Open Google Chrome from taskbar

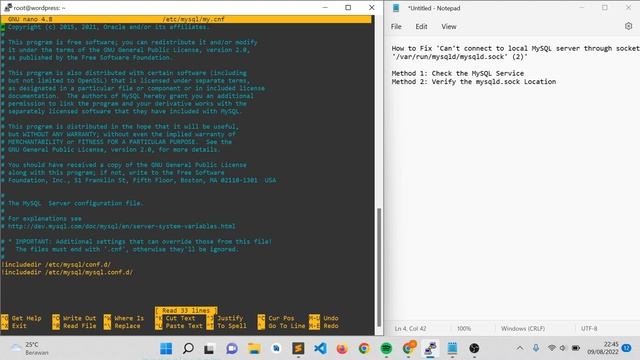click(x=364, y=348)
